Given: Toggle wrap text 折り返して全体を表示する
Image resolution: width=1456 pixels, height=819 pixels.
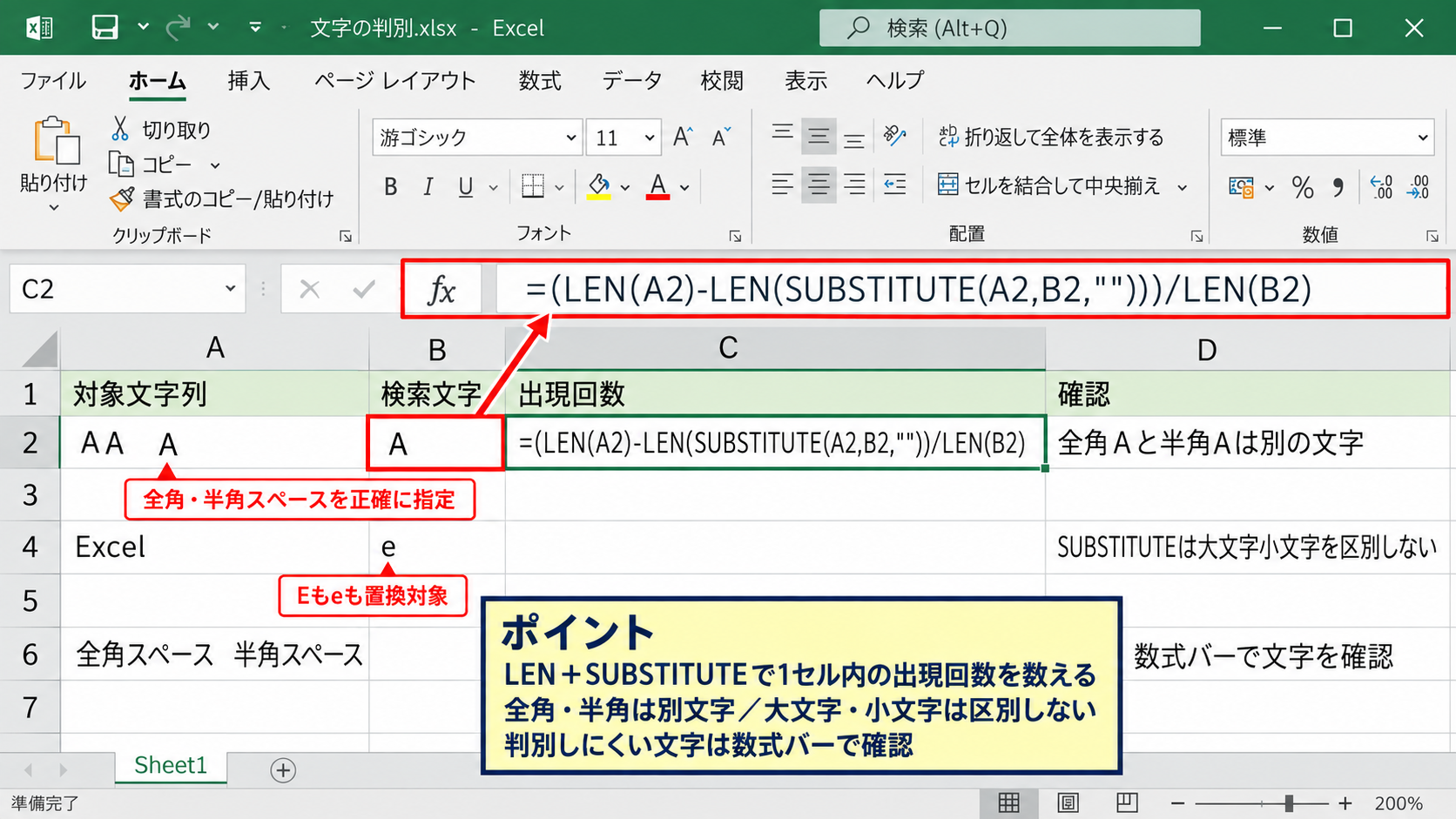Looking at the screenshot, I should [1051, 137].
